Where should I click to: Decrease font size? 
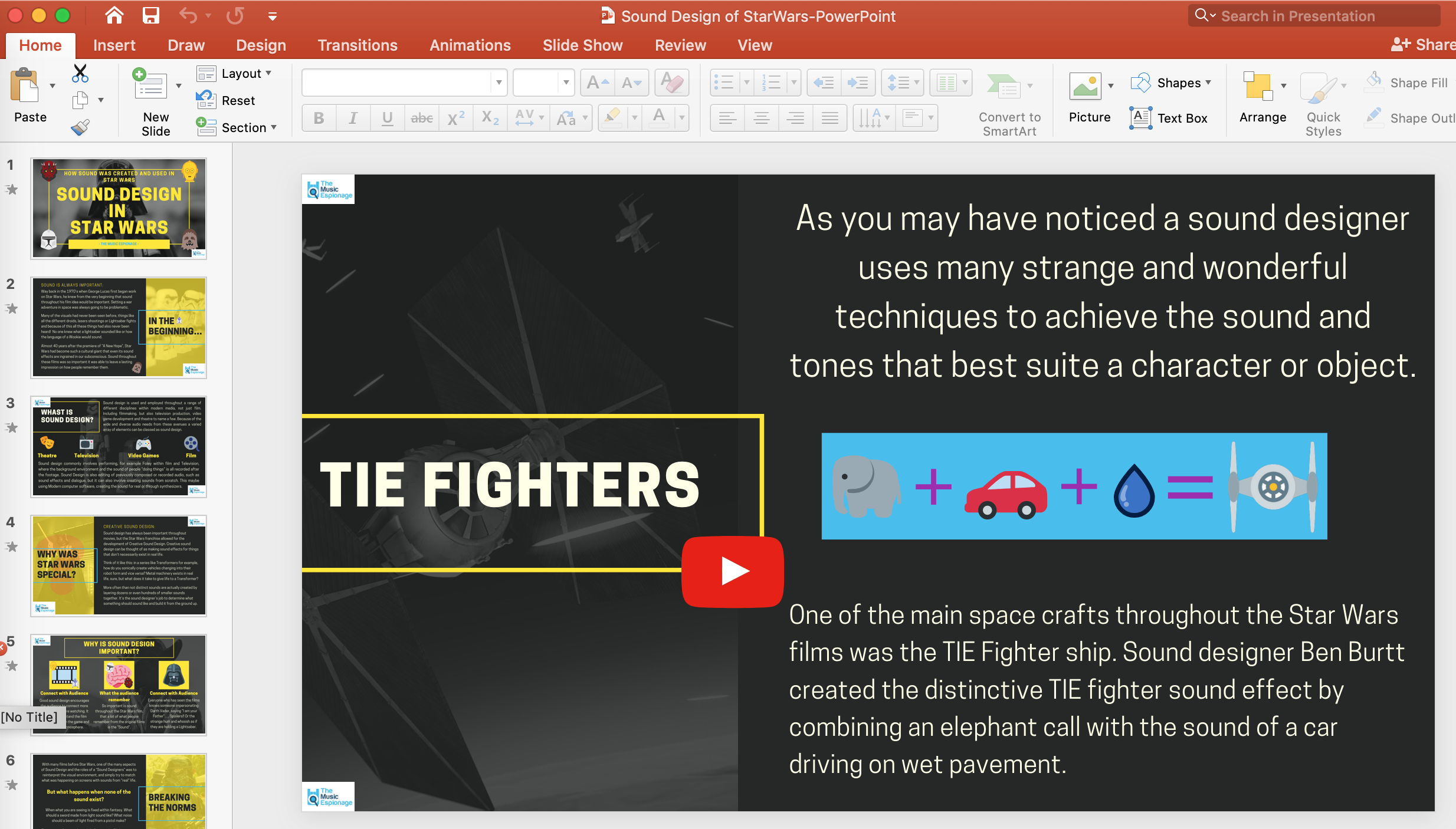[632, 83]
